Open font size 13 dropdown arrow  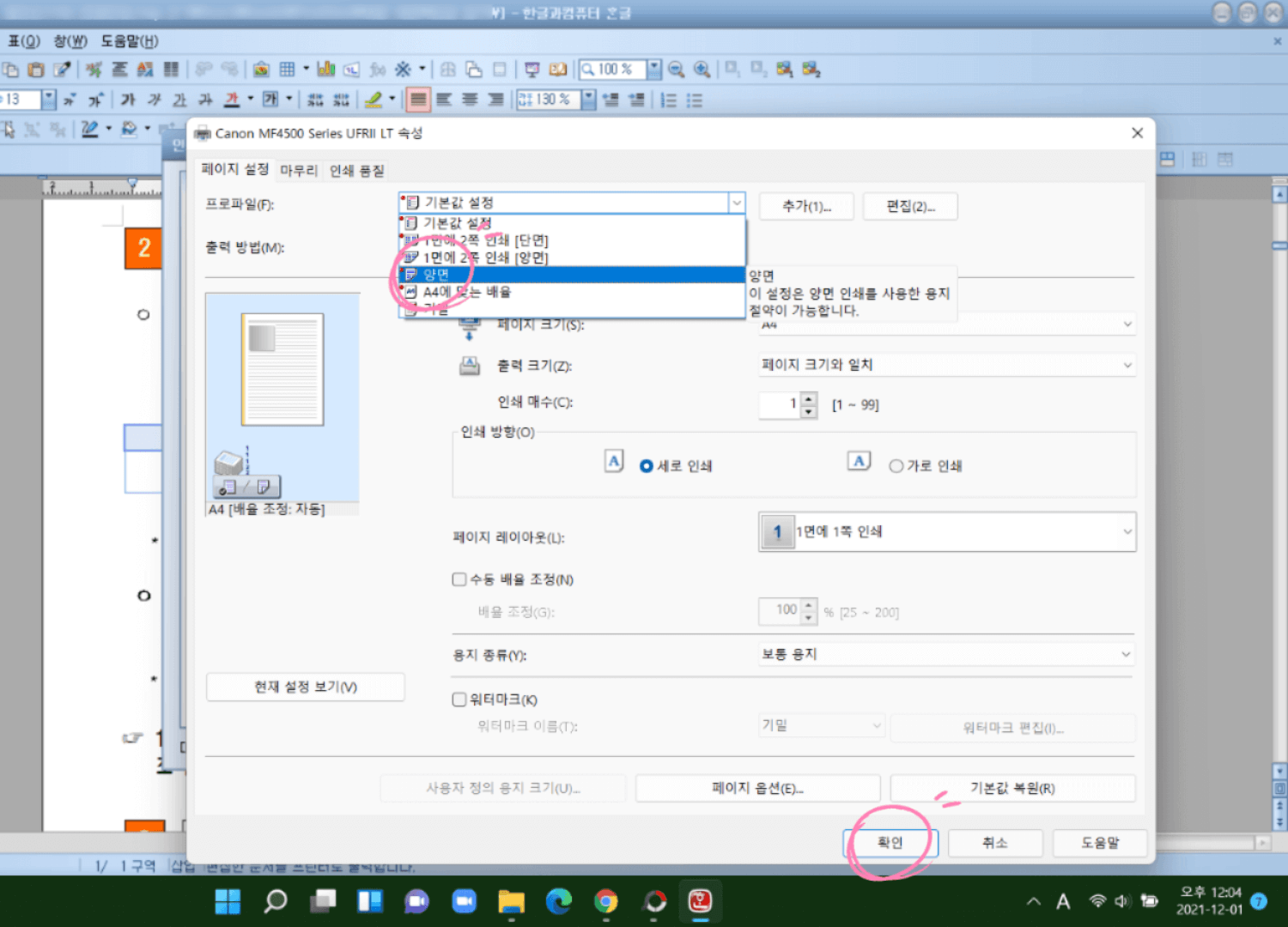click(x=49, y=100)
